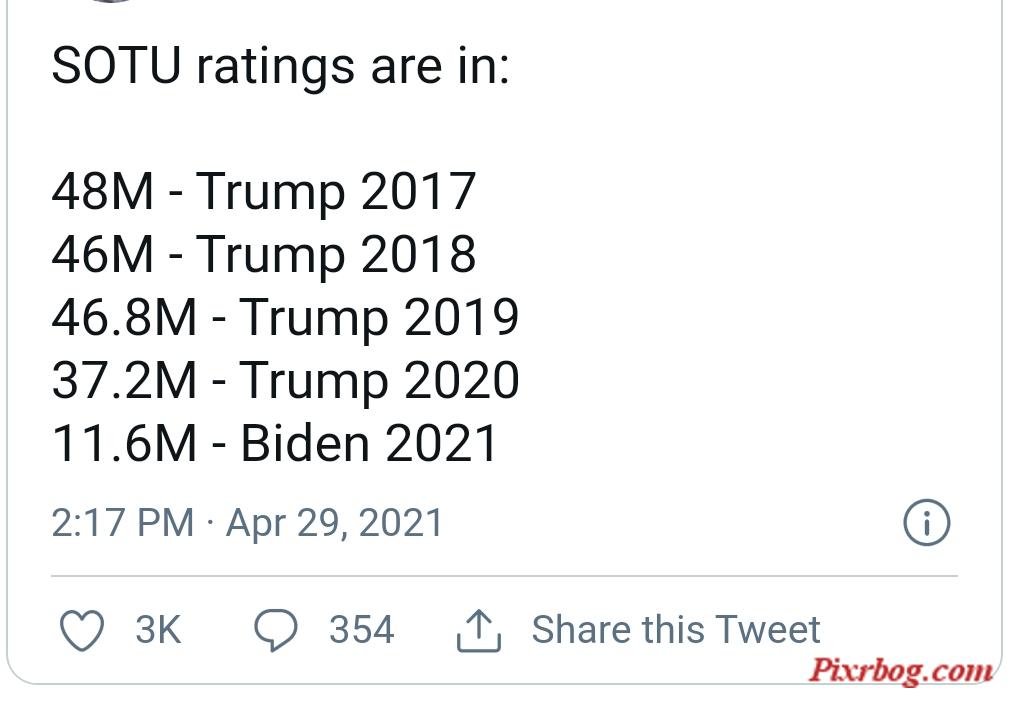Viewport: 1013px width, 703px height.
Task: Click the Apr 29, 2021 date
Action: (334, 523)
